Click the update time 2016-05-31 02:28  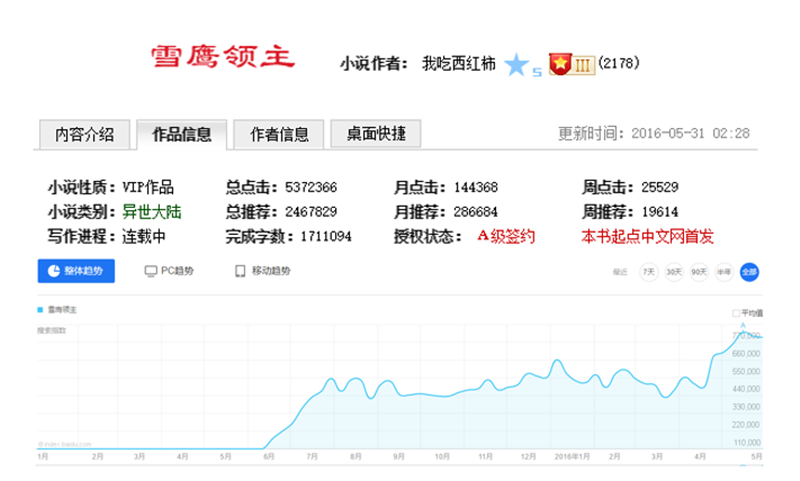pos(690,134)
